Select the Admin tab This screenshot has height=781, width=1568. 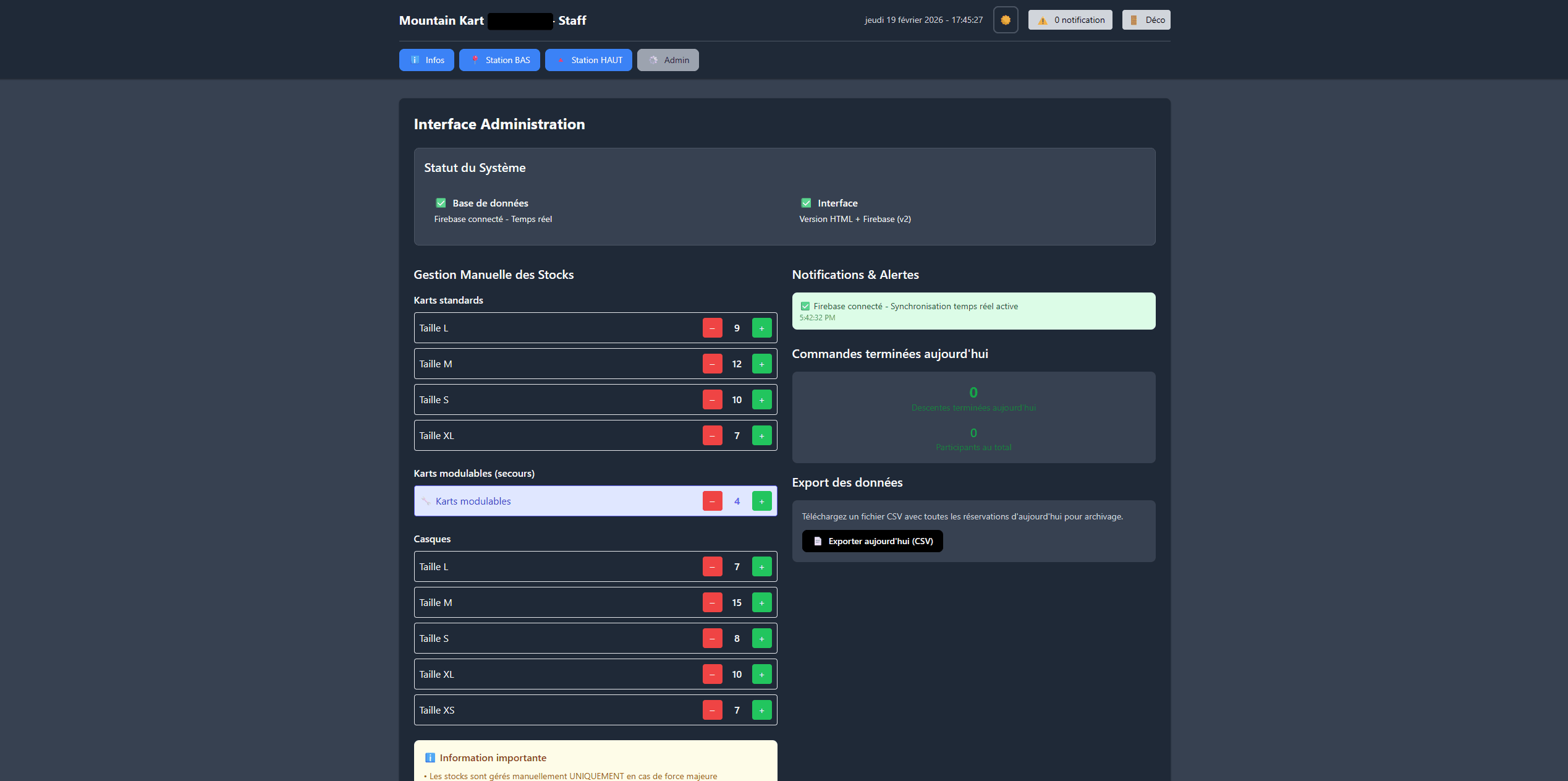pos(667,60)
